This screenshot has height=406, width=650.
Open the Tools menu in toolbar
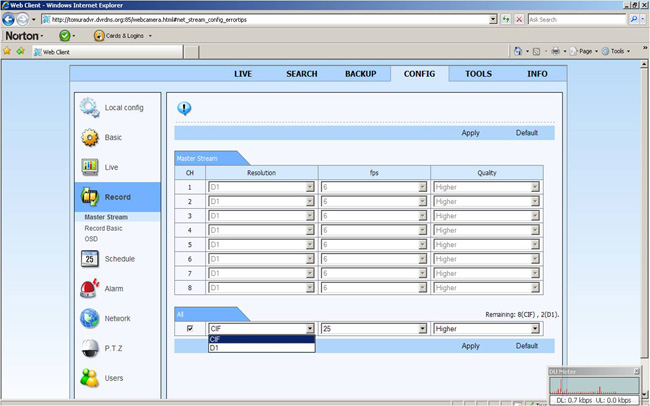point(616,51)
